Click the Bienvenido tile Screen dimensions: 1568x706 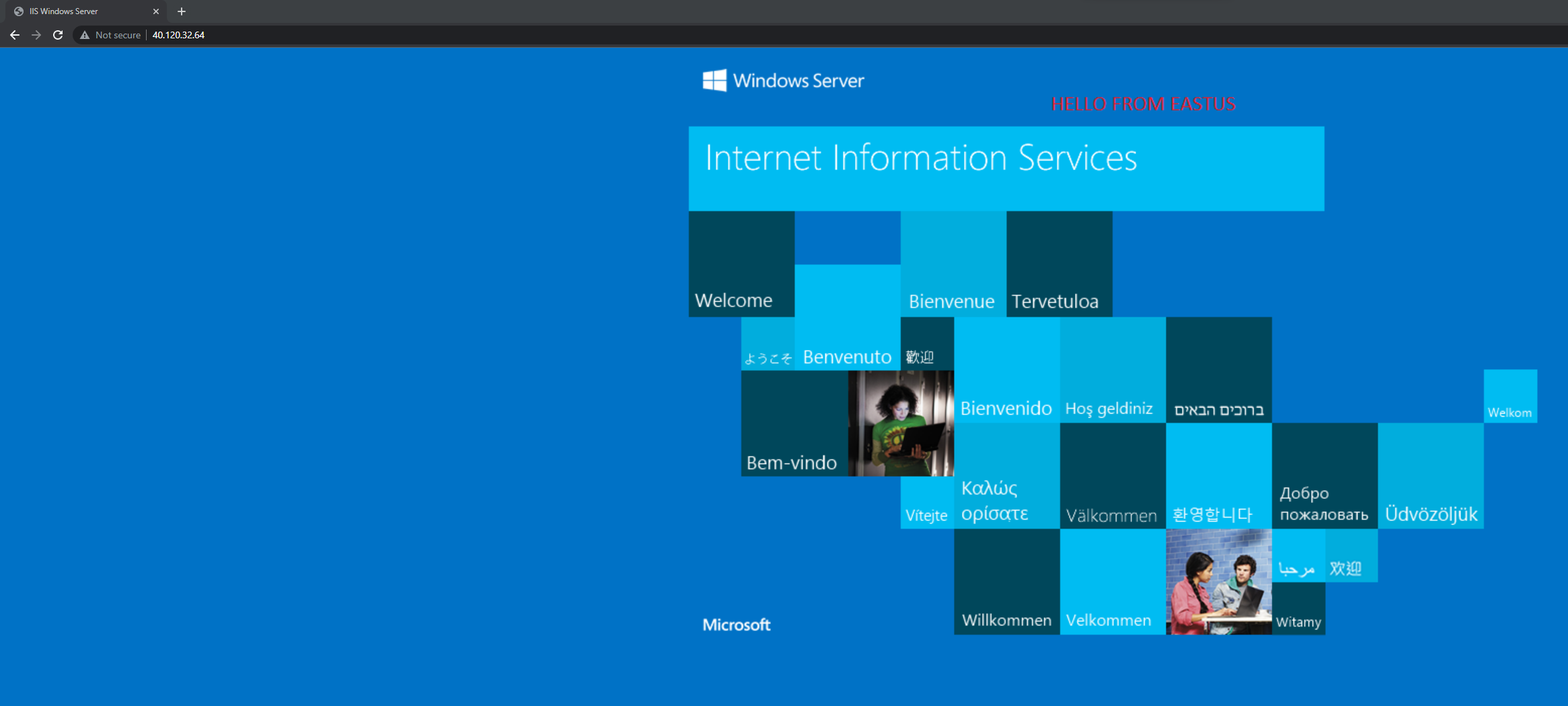tap(1007, 370)
